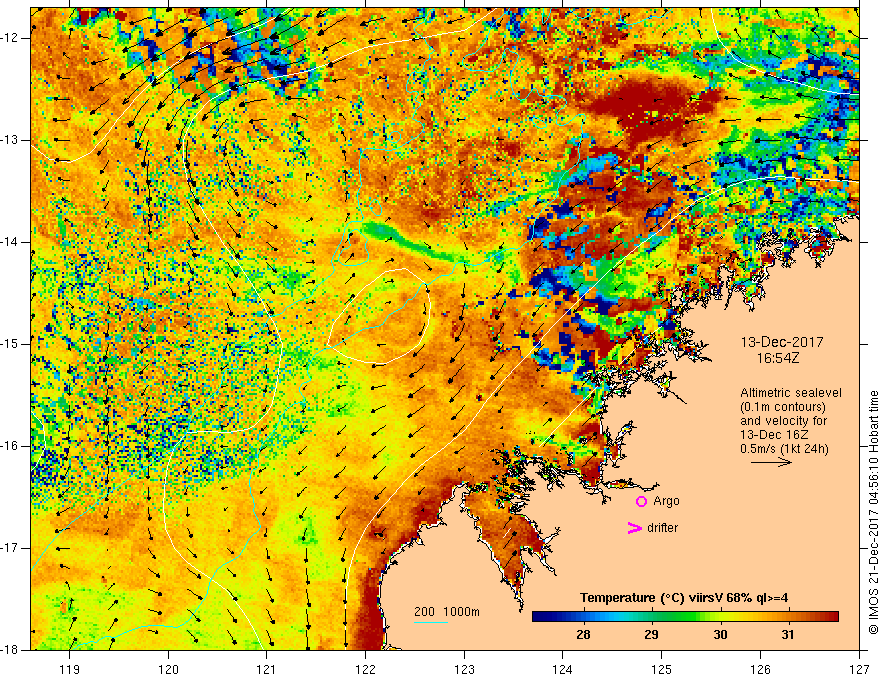Click longitude label 122 on the axis
The width and height of the screenshot is (880, 680).
pos(365,669)
